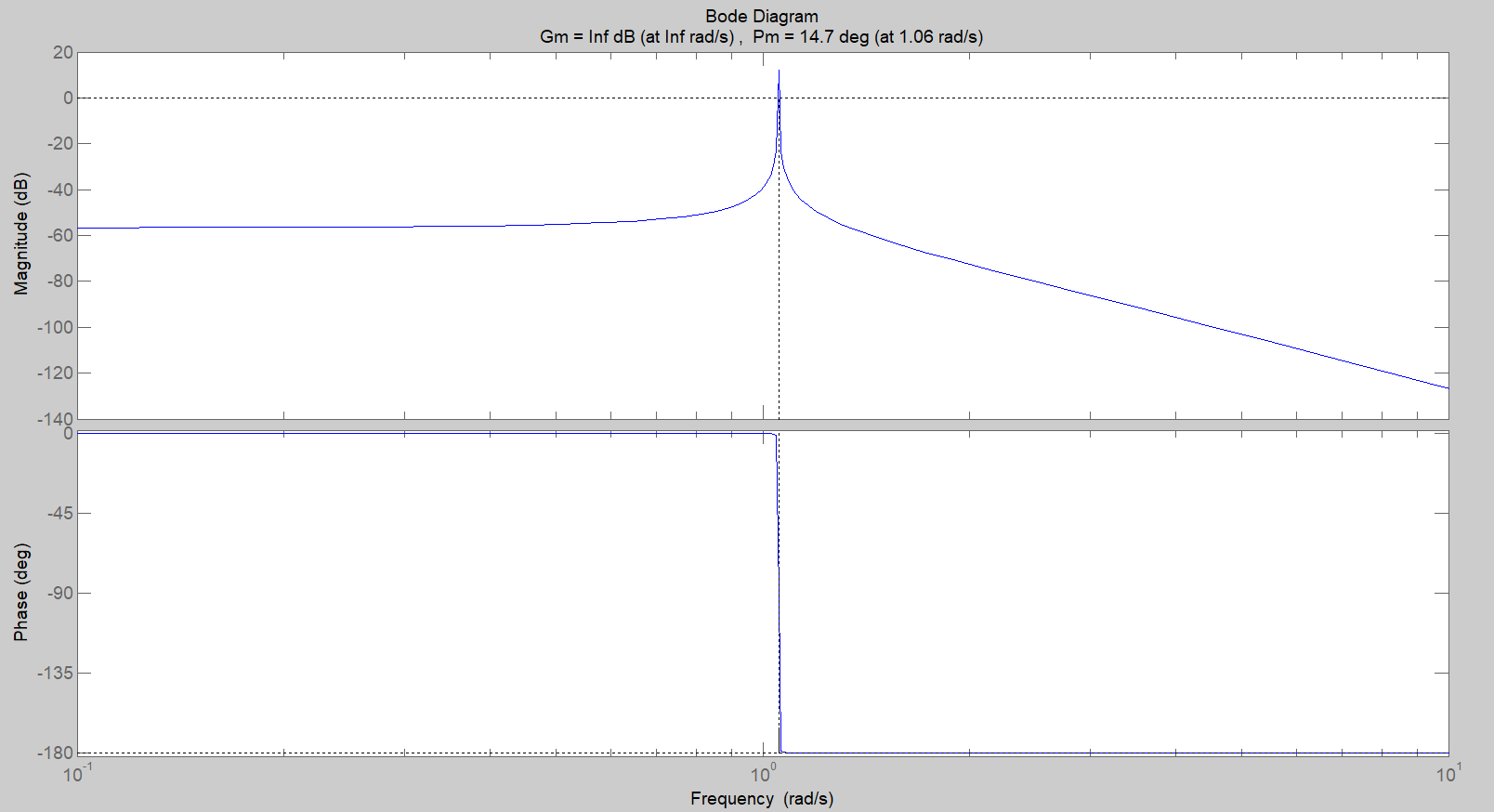The height and width of the screenshot is (812, 1494).
Task: Click the phase tick label -90
Action: 59,593
